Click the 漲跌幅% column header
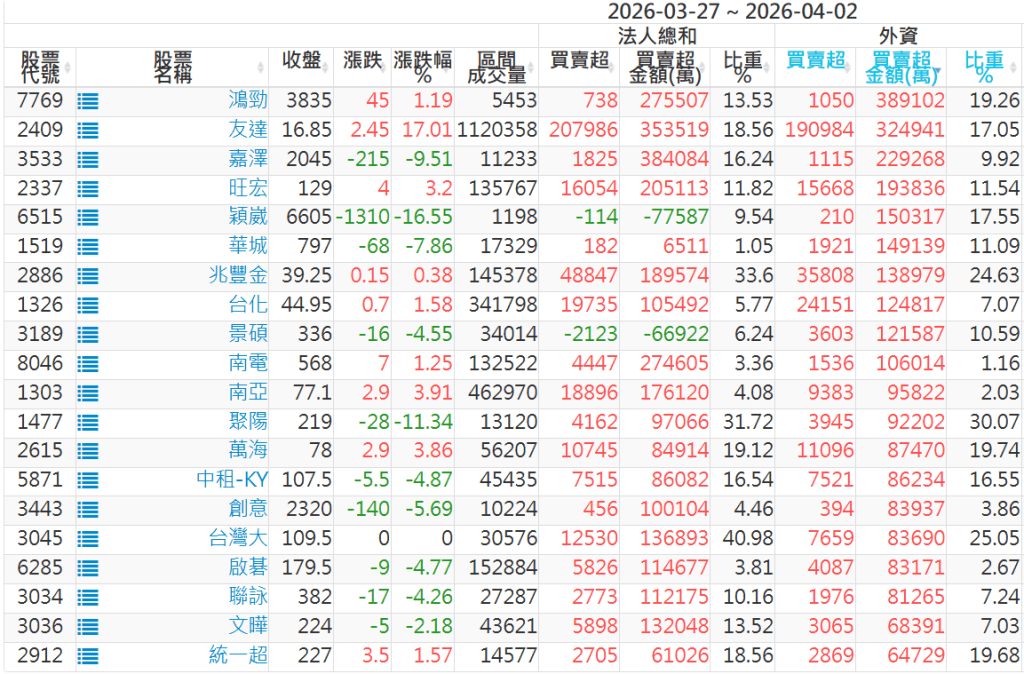 coord(422,67)
